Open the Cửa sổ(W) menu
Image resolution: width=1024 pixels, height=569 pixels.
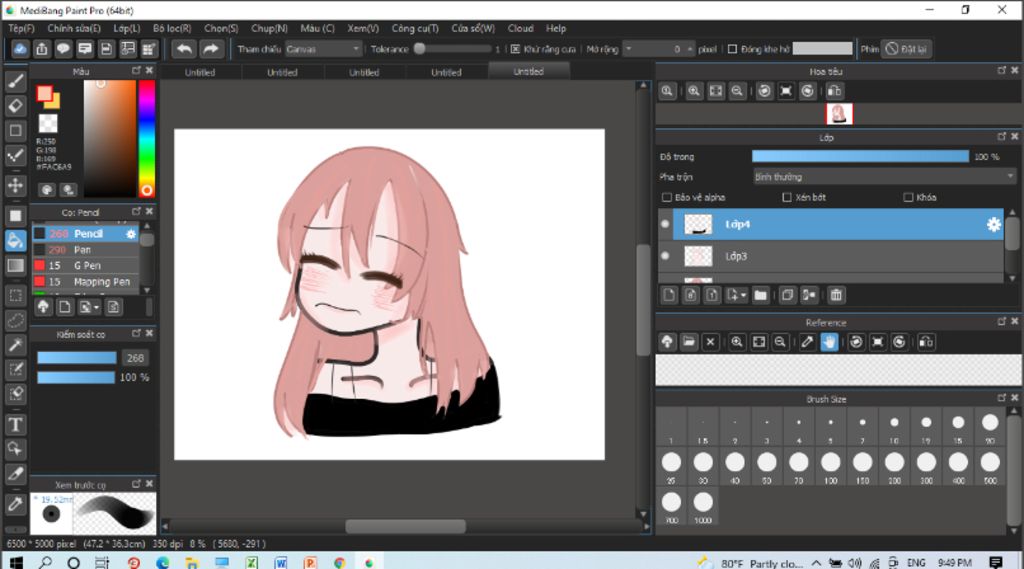(x=473, y=29)
